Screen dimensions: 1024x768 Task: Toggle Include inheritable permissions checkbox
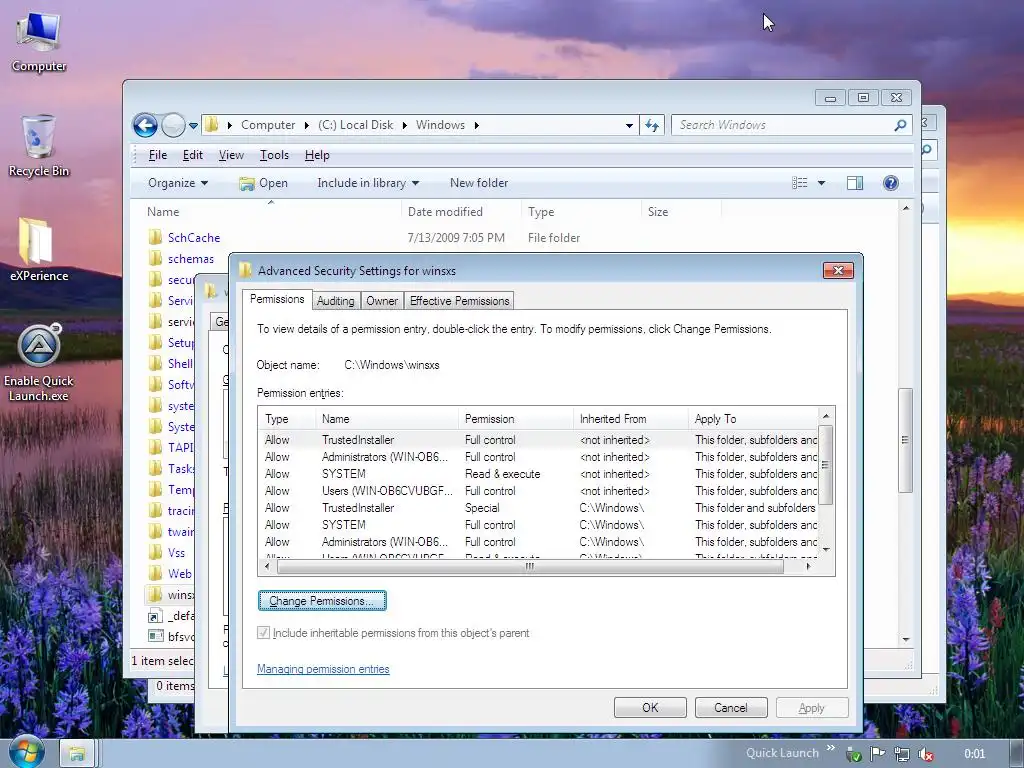pyautogui.click(x=263, y=632)
